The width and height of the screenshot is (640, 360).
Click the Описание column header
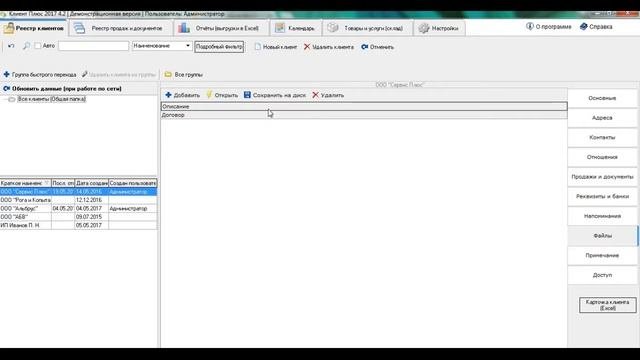pos(364,107)
